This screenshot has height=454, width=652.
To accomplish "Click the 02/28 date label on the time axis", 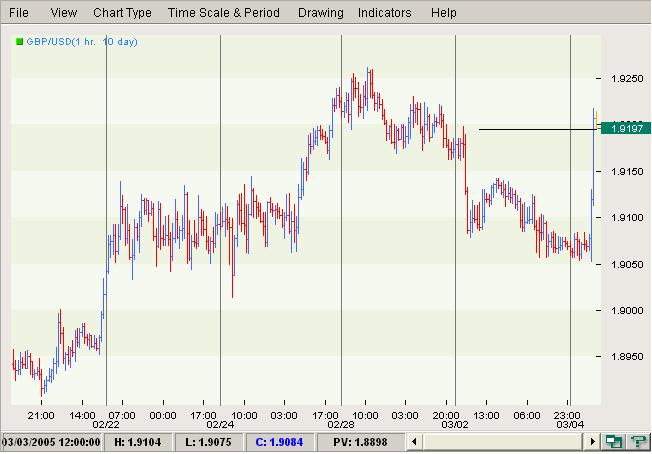I will click(341, 424).
